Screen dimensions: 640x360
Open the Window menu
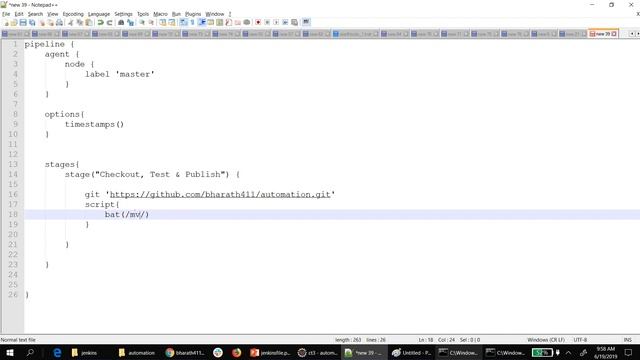pos(215,14)
